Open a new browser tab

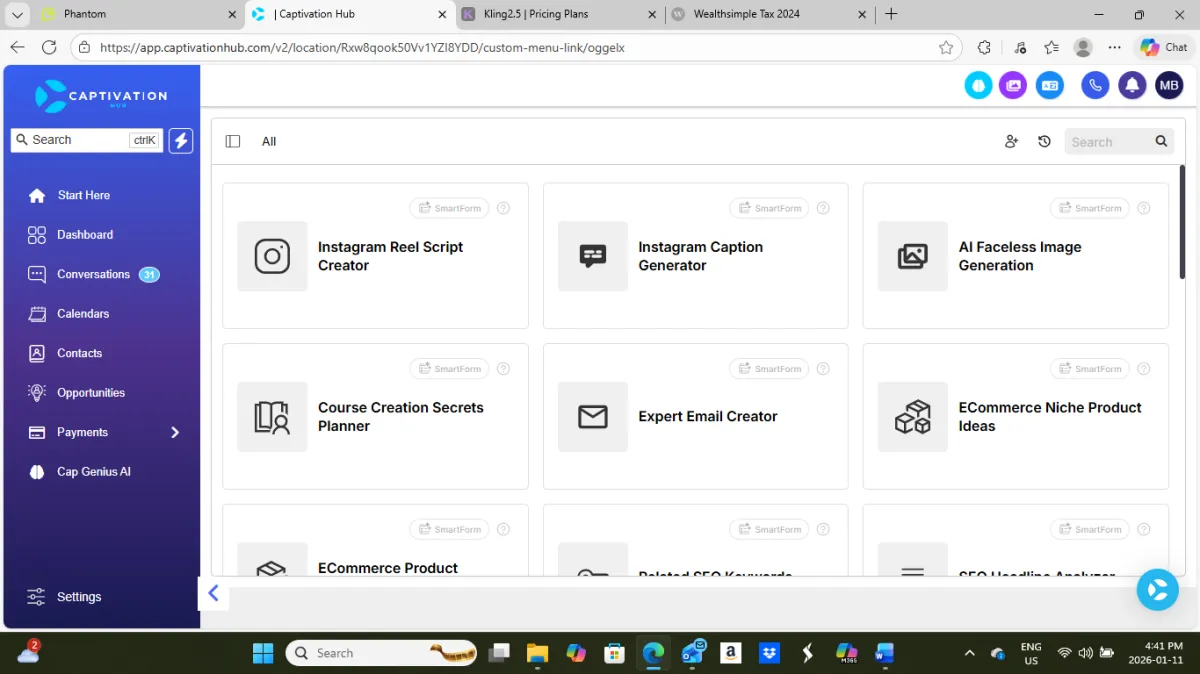tap(891, 14)
